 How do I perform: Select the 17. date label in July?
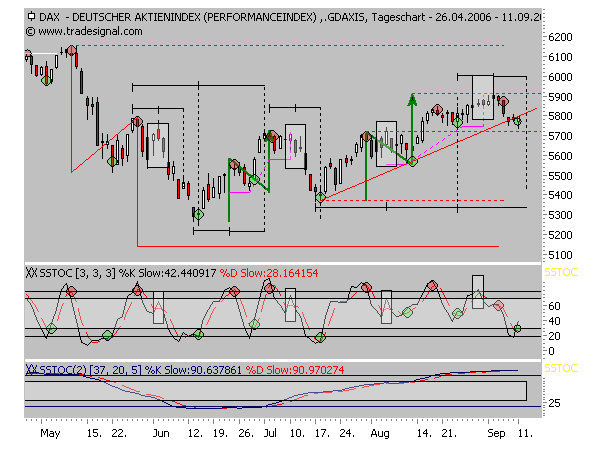322,433
